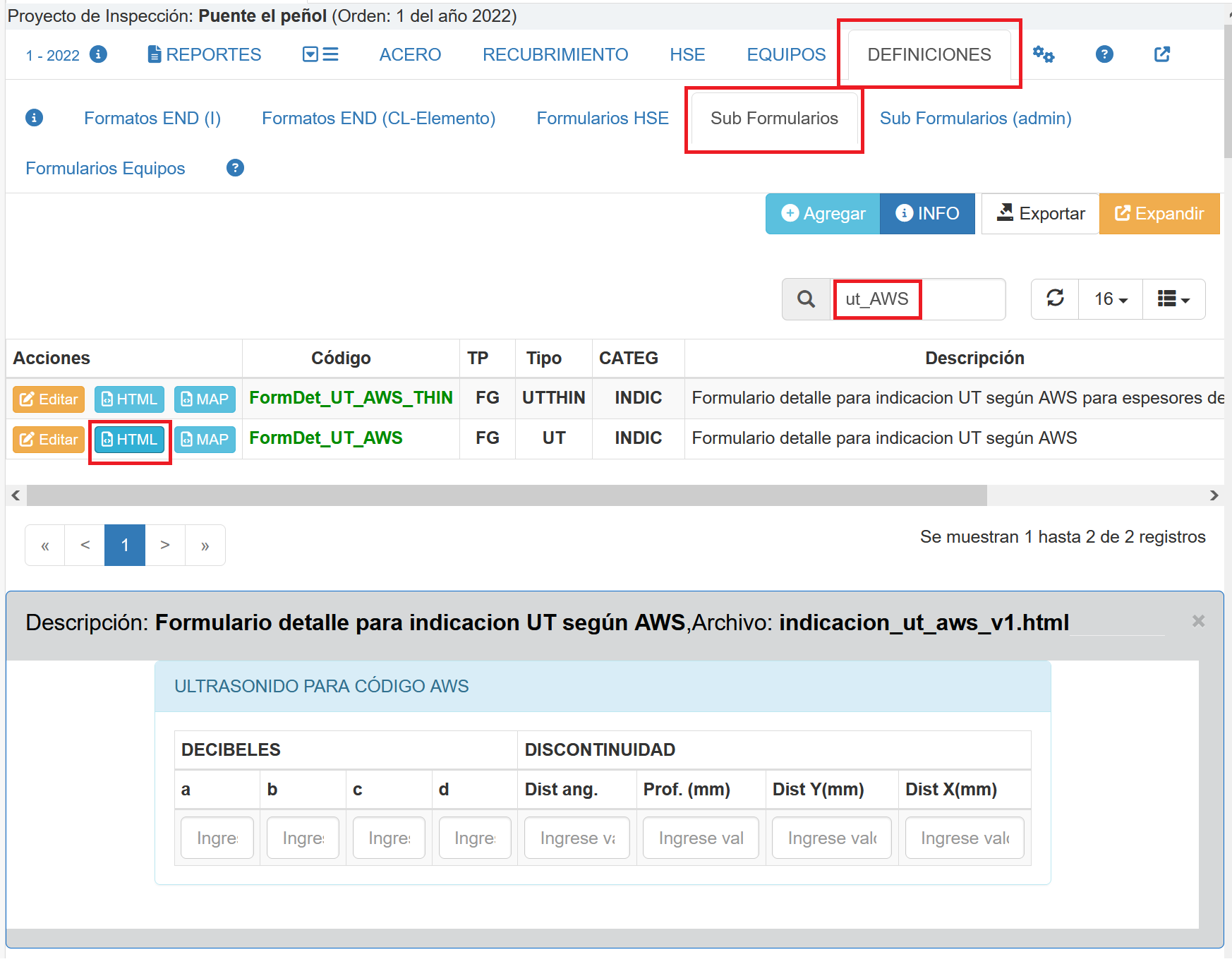Expand the 16 rows per page dropdown
Screen dimensions: 1232x964
tap(1110, 299)
